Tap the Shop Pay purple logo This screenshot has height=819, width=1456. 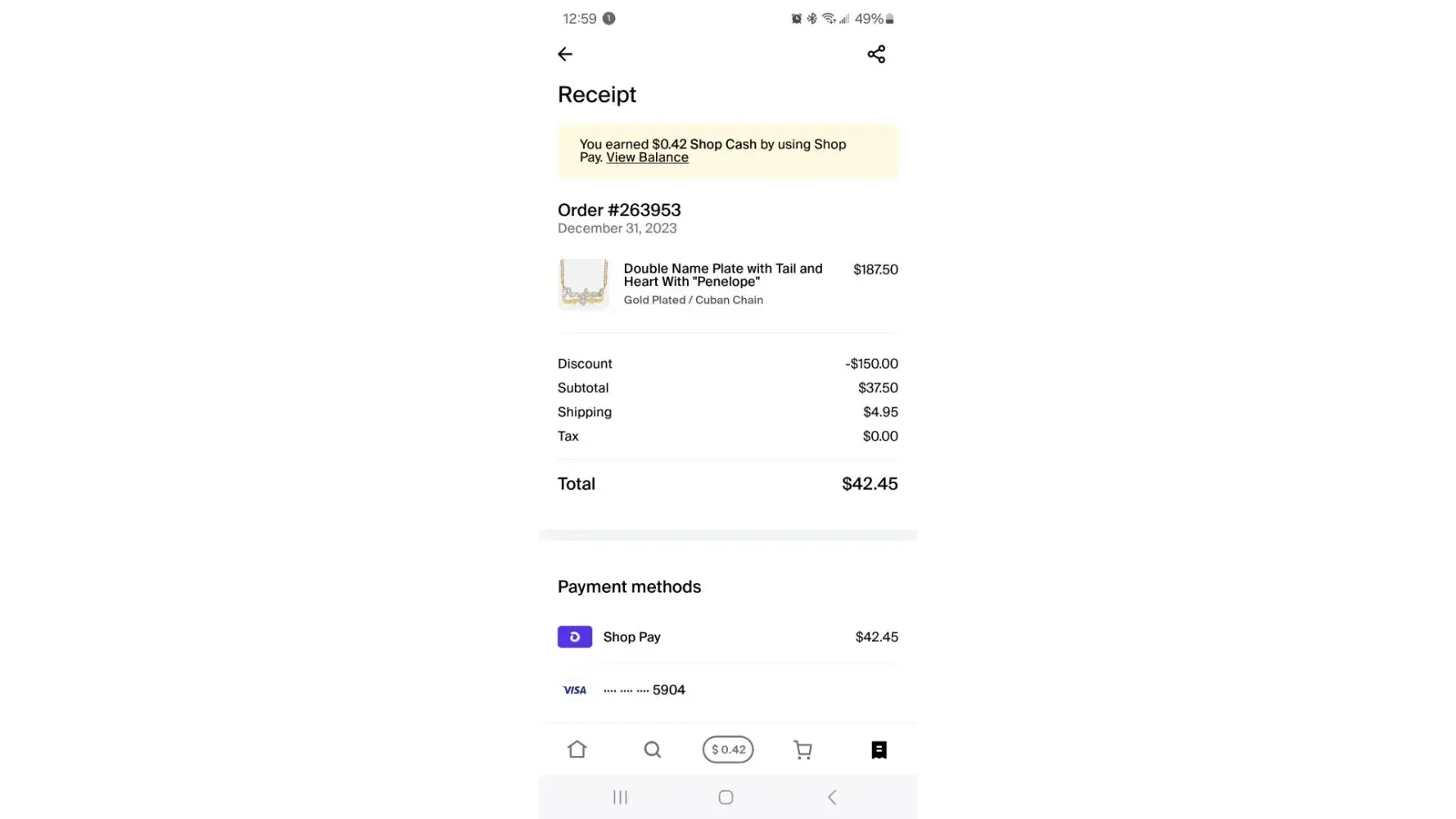[x=575, y=637]
